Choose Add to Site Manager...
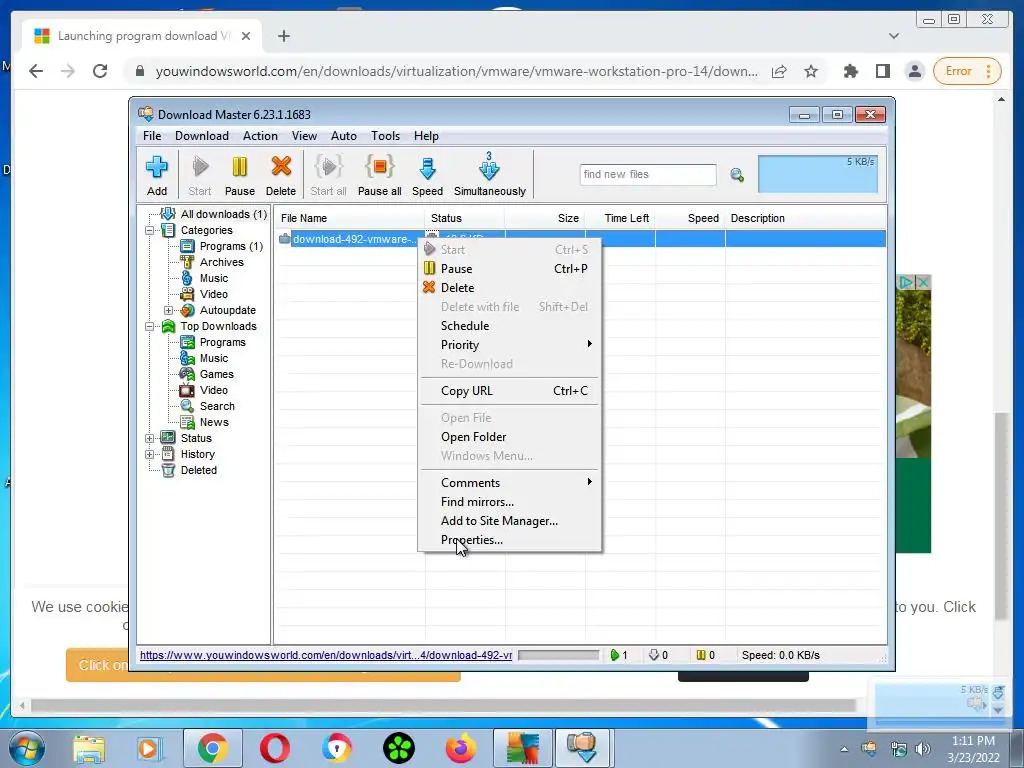Viewport: 1024px width, 768px height. click(x=509, y=520)
